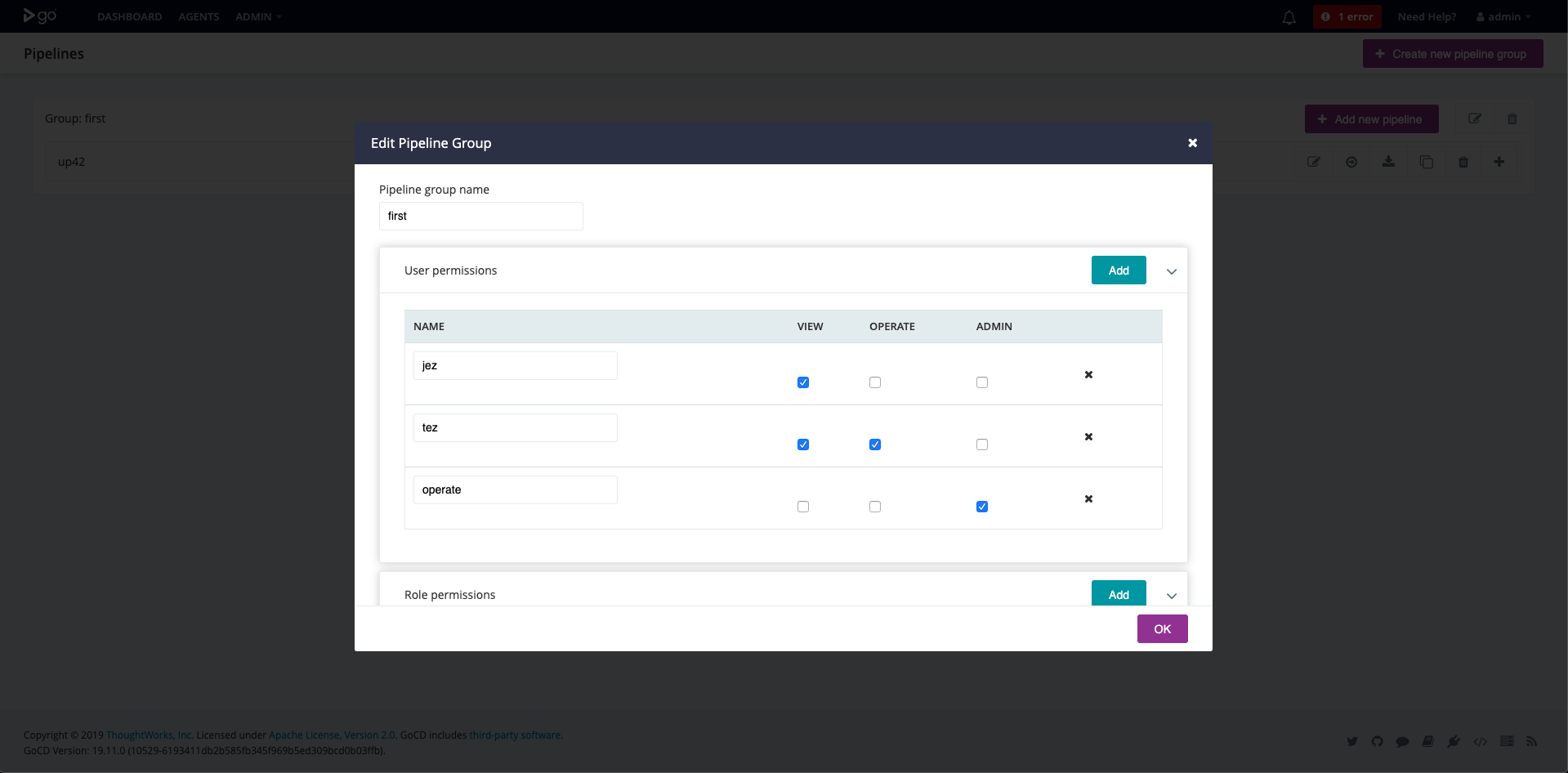Collapse the User permissions section chevron
This screenshot has height=773, width=1568.
coord(1172,271)
